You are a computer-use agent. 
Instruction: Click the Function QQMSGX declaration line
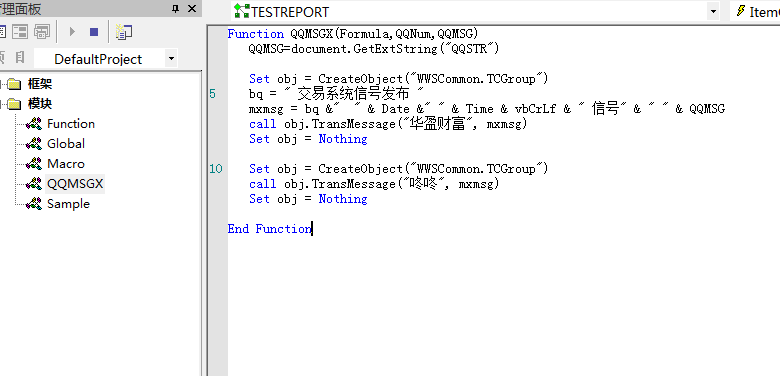pyautogui.click(x=353, y=33)
